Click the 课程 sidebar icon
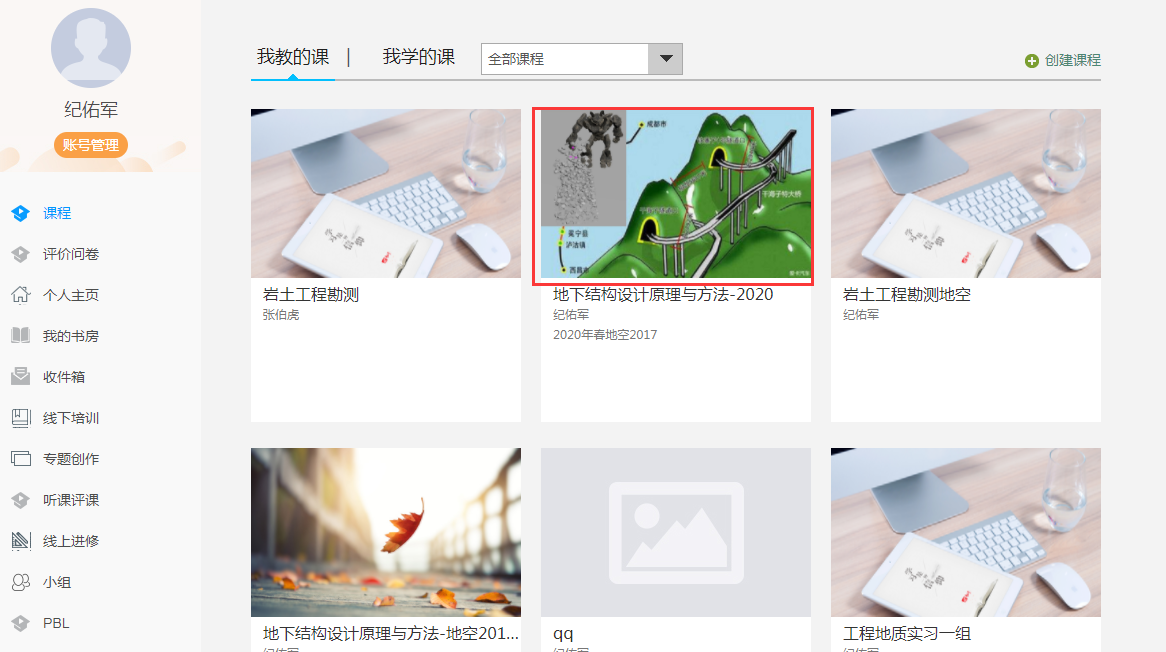This screenshot has height=652, width=1166. 20,213
